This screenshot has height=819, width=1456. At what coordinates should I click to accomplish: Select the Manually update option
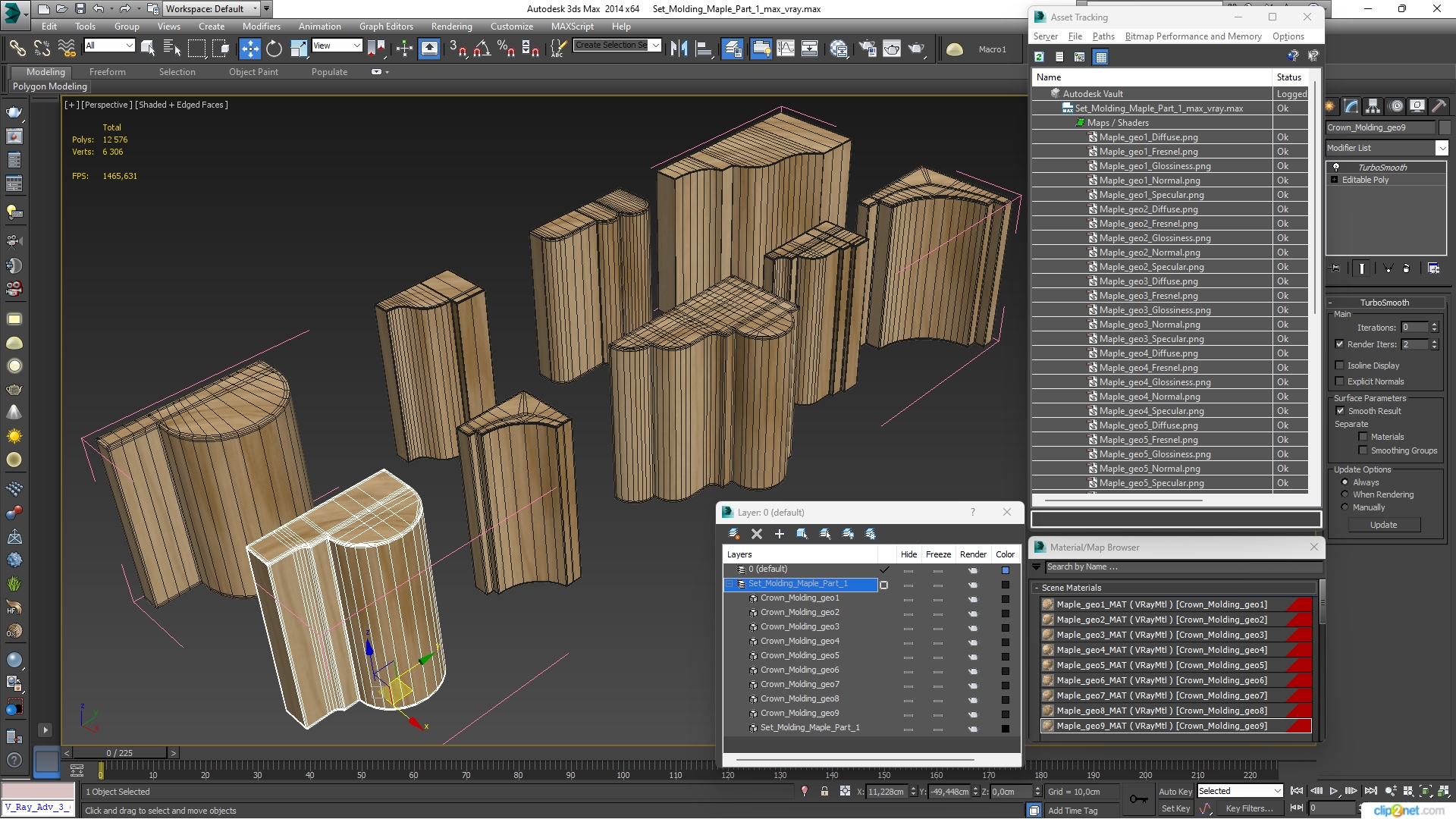point(1345,507)
